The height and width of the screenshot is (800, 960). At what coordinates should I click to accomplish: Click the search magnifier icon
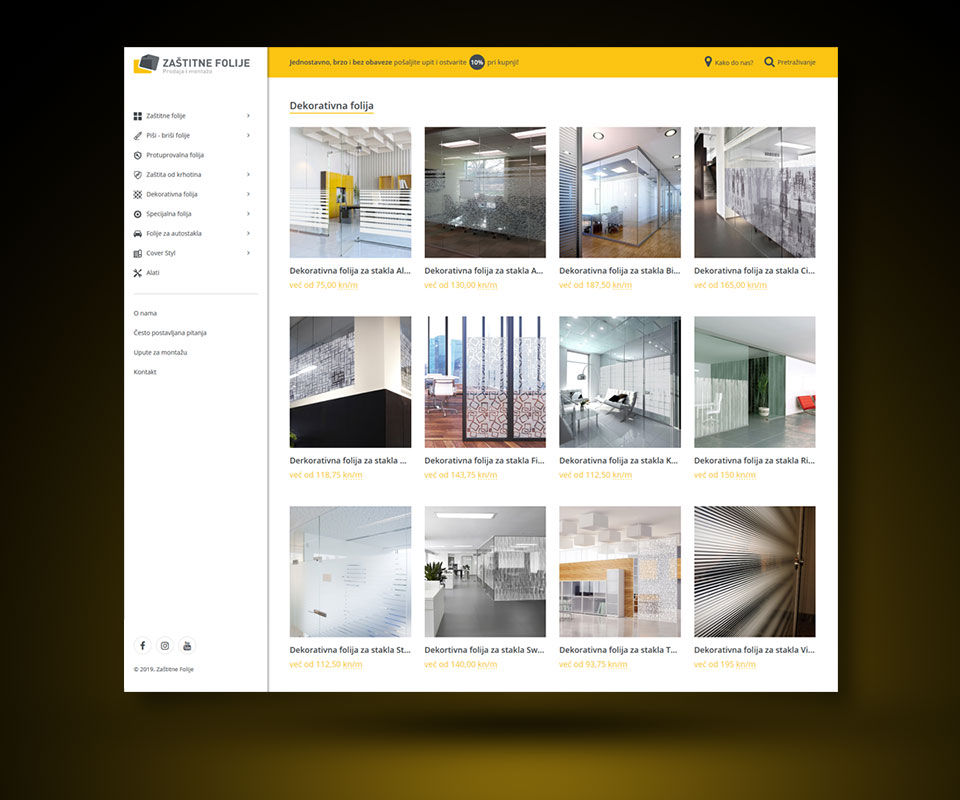[x=769, y=62]
